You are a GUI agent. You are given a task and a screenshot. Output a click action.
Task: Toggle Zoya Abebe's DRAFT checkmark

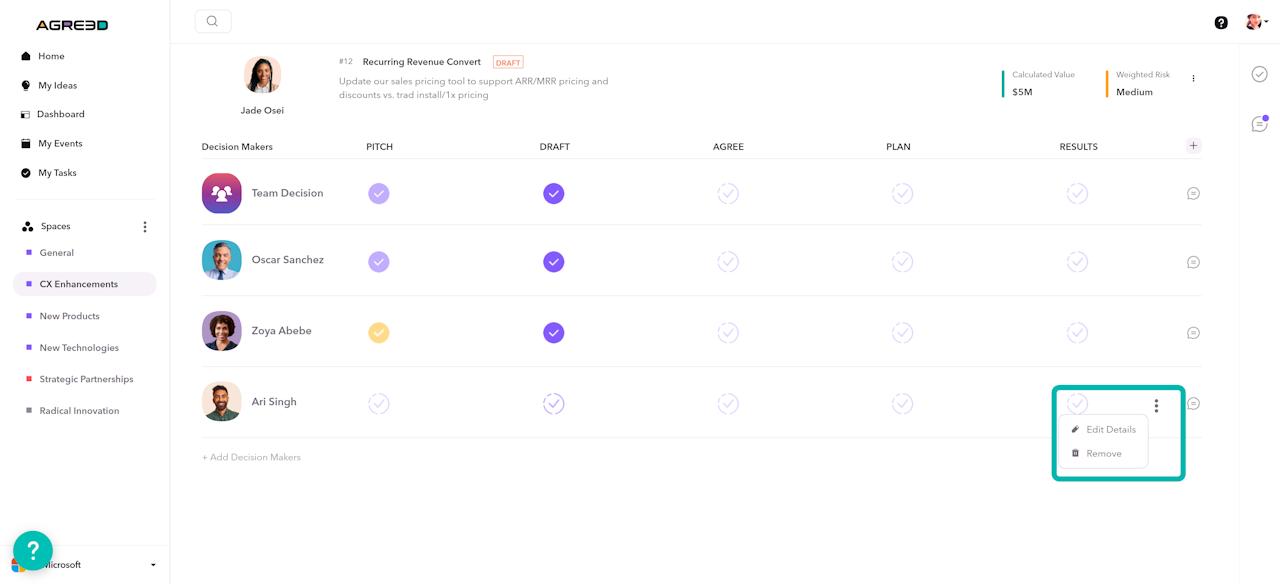pos(554,333)
